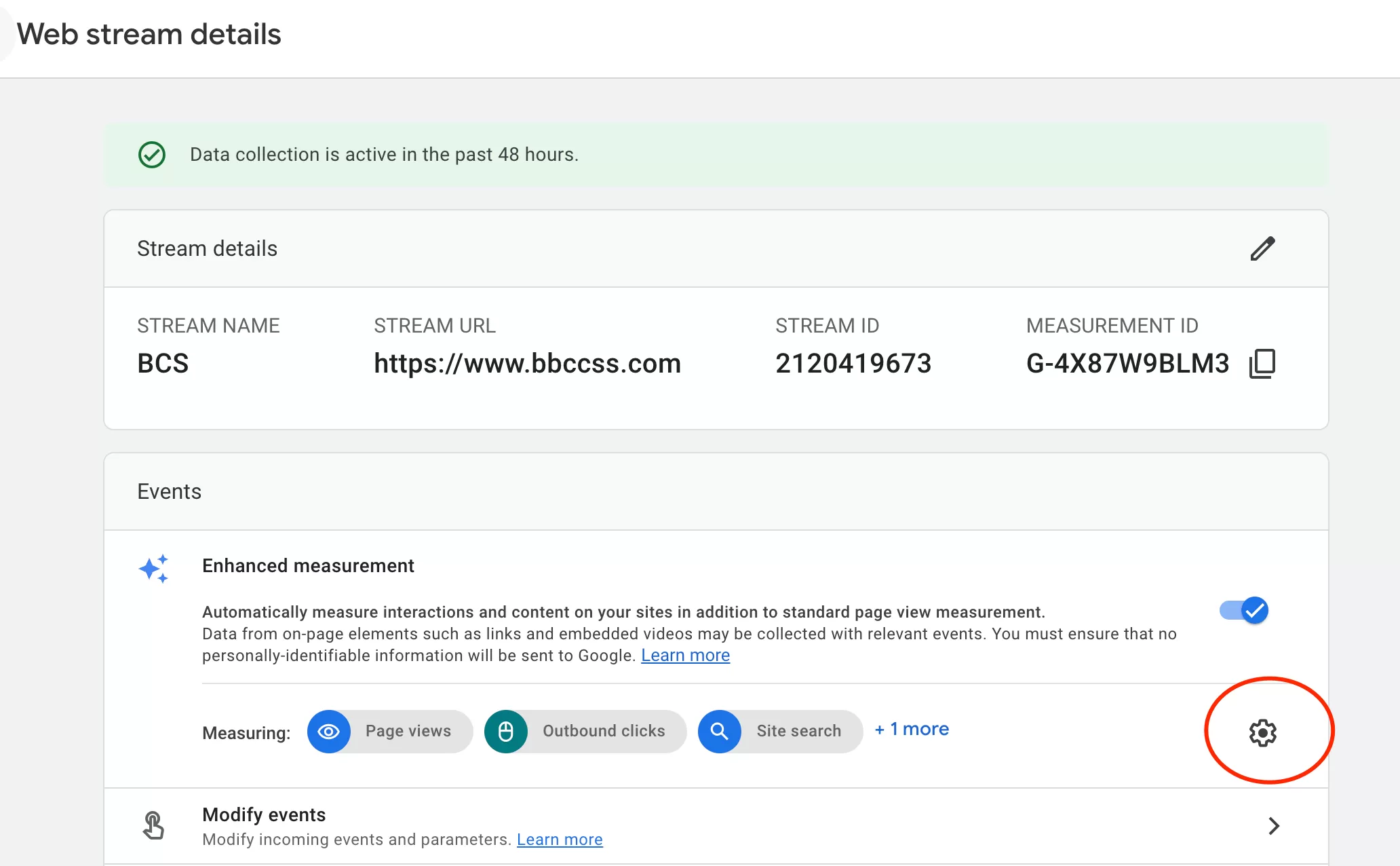Click the Web stream details heading
This screenshot has height=866, width=1400.
[x=149, y=34]
